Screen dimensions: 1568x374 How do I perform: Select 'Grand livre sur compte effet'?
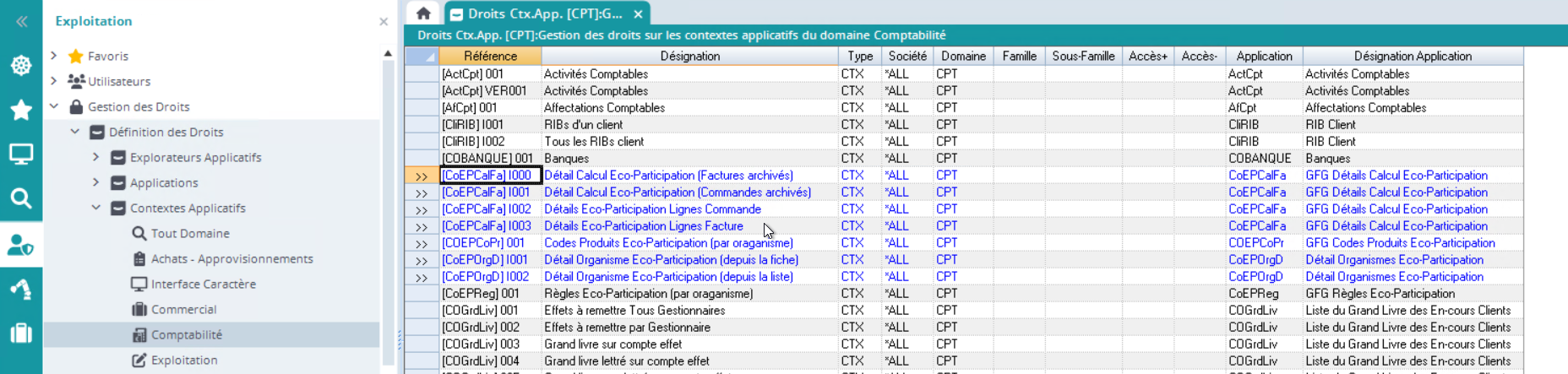pyautogui.click(x=690, y=344)
